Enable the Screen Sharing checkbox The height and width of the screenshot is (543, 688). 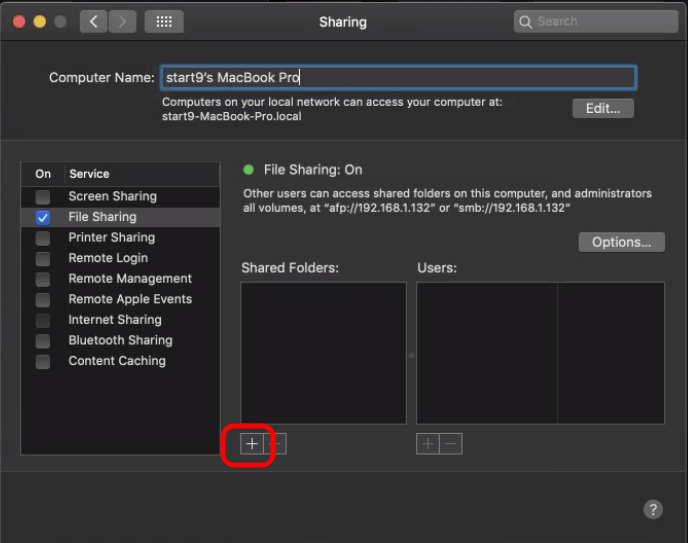[43, 197]
